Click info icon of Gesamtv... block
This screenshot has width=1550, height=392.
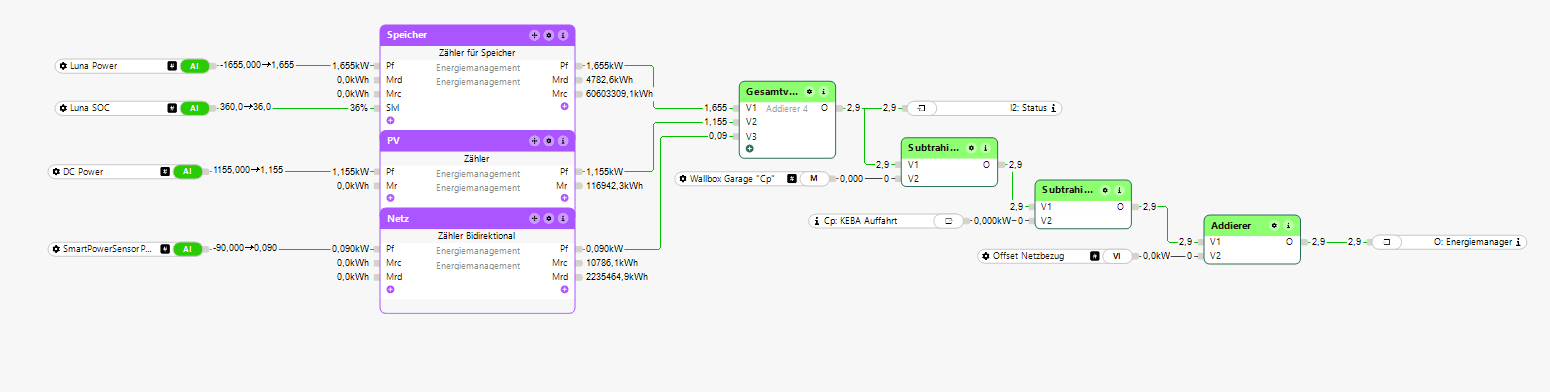pyautogui.click(x=823, y=91)
